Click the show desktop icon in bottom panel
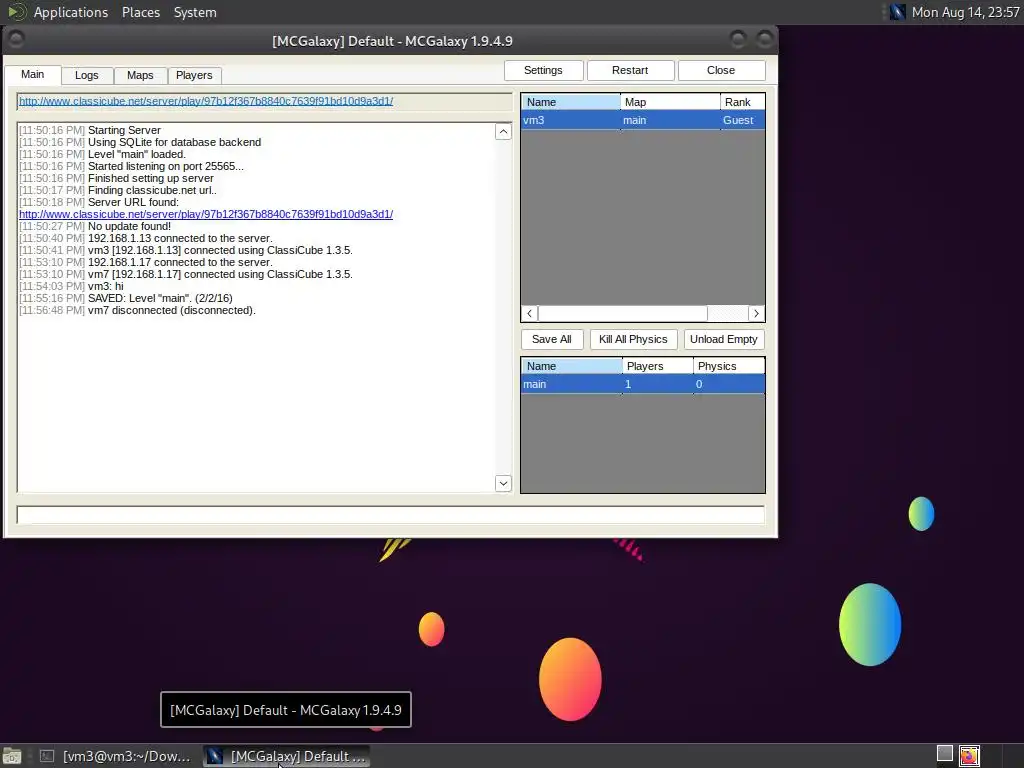 pyautogui.click(x=12, y=756)
